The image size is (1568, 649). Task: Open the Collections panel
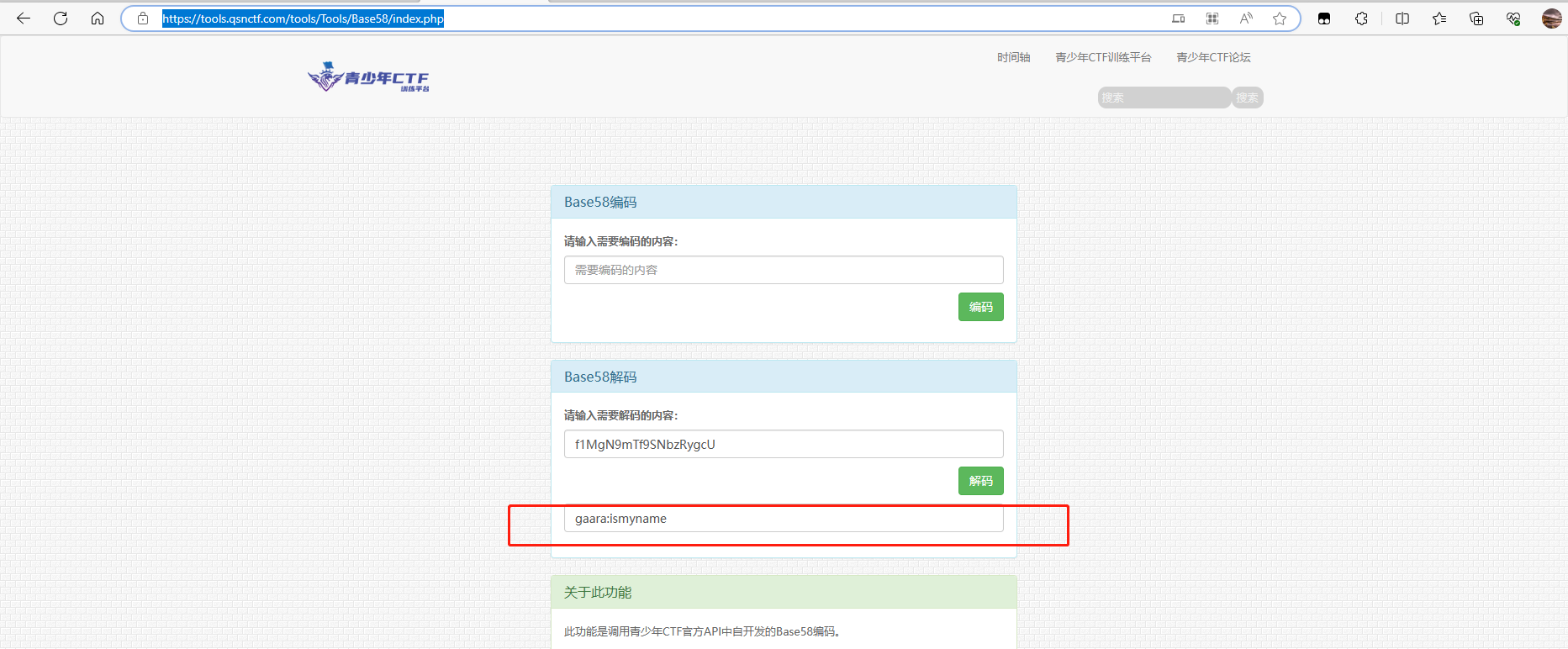[1476, 18]
